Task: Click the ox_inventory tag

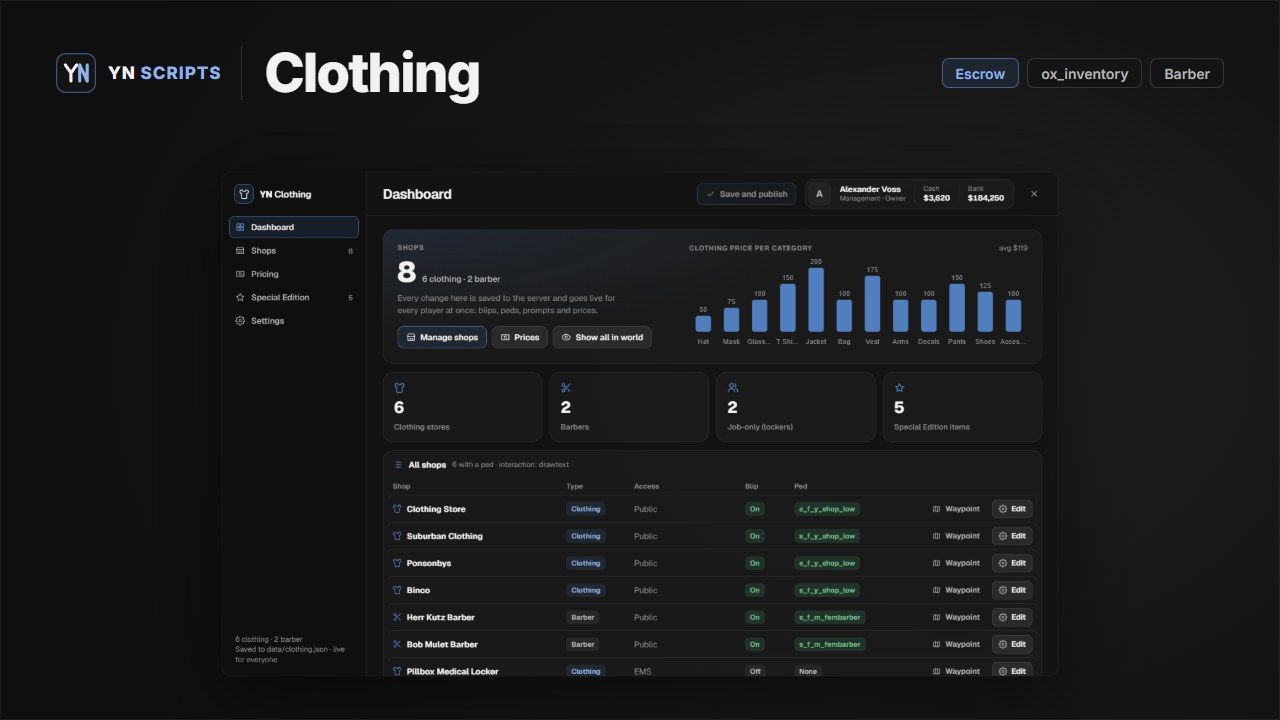Action: pos(1084,73)
